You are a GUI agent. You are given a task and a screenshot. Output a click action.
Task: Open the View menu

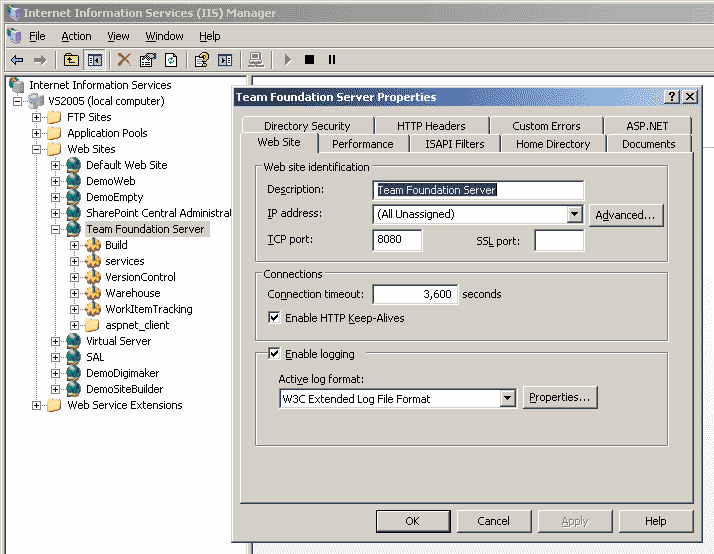[x=118, y=36]
